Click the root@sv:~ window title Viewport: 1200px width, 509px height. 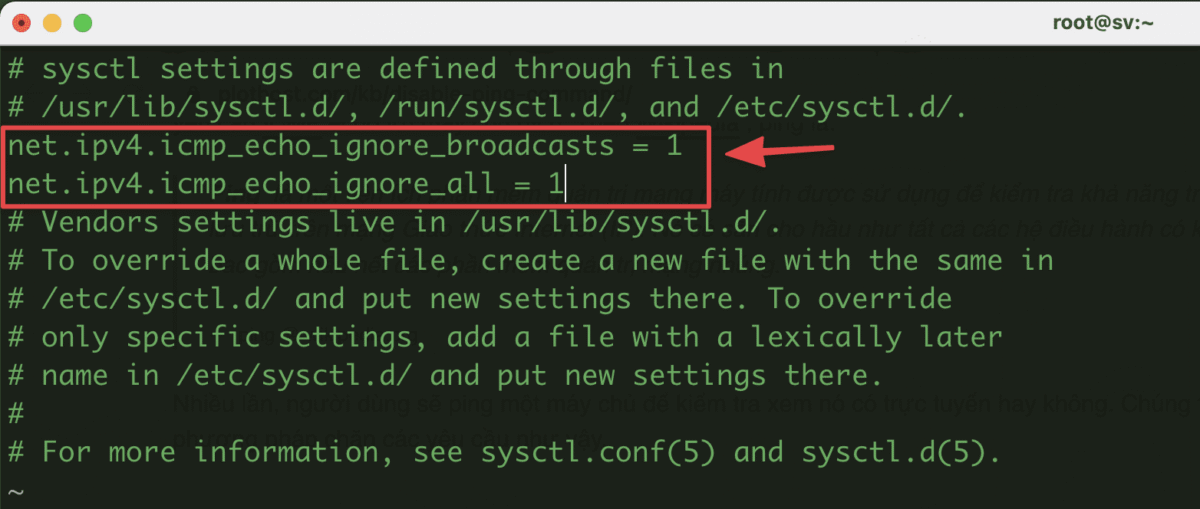(x=1103, y=22)
